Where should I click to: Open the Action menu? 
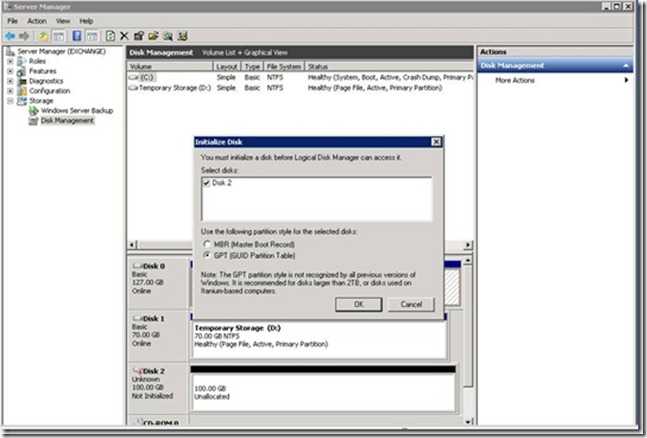coord(37,21)
